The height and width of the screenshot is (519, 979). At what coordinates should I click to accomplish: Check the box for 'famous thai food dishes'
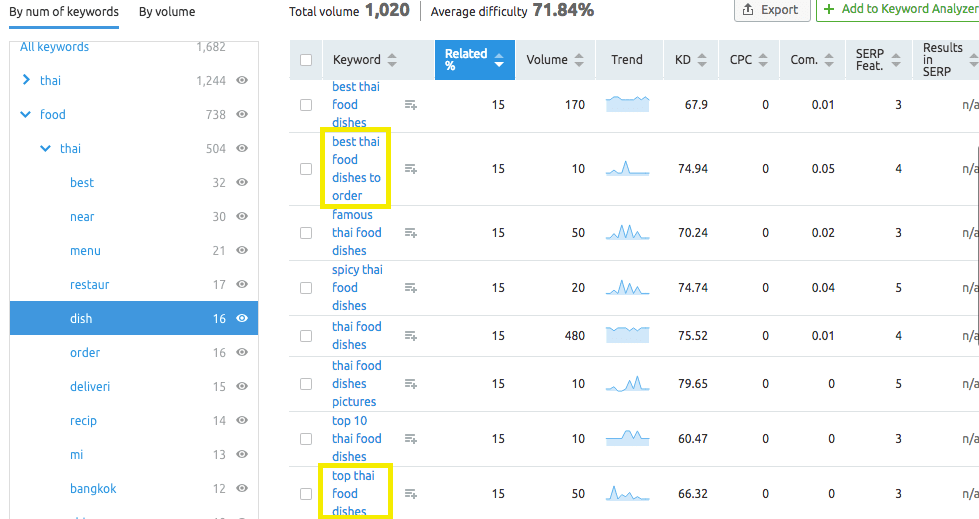[x=306, y=233]
